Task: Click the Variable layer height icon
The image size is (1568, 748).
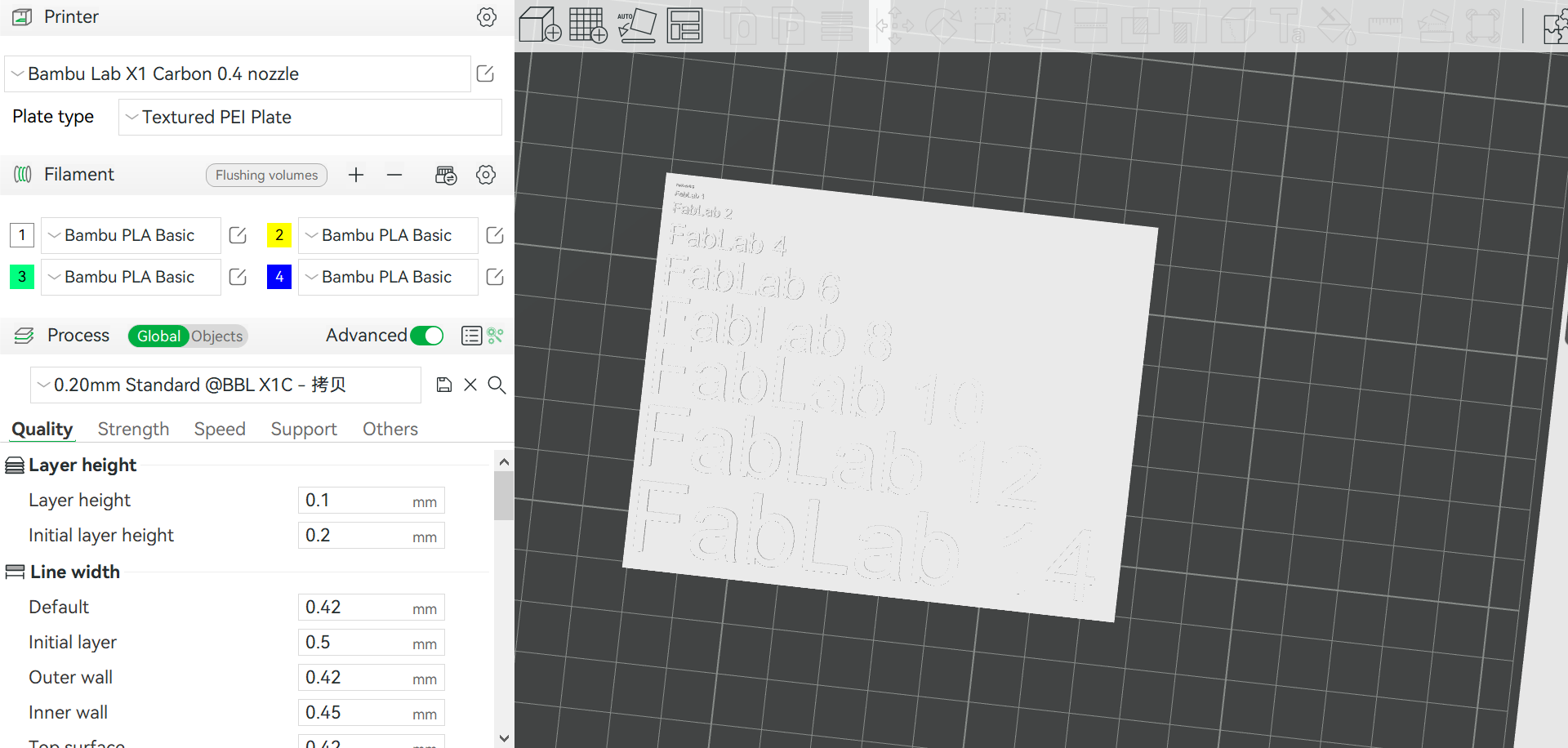Action: pyautogui.click(x=837, y=25)
